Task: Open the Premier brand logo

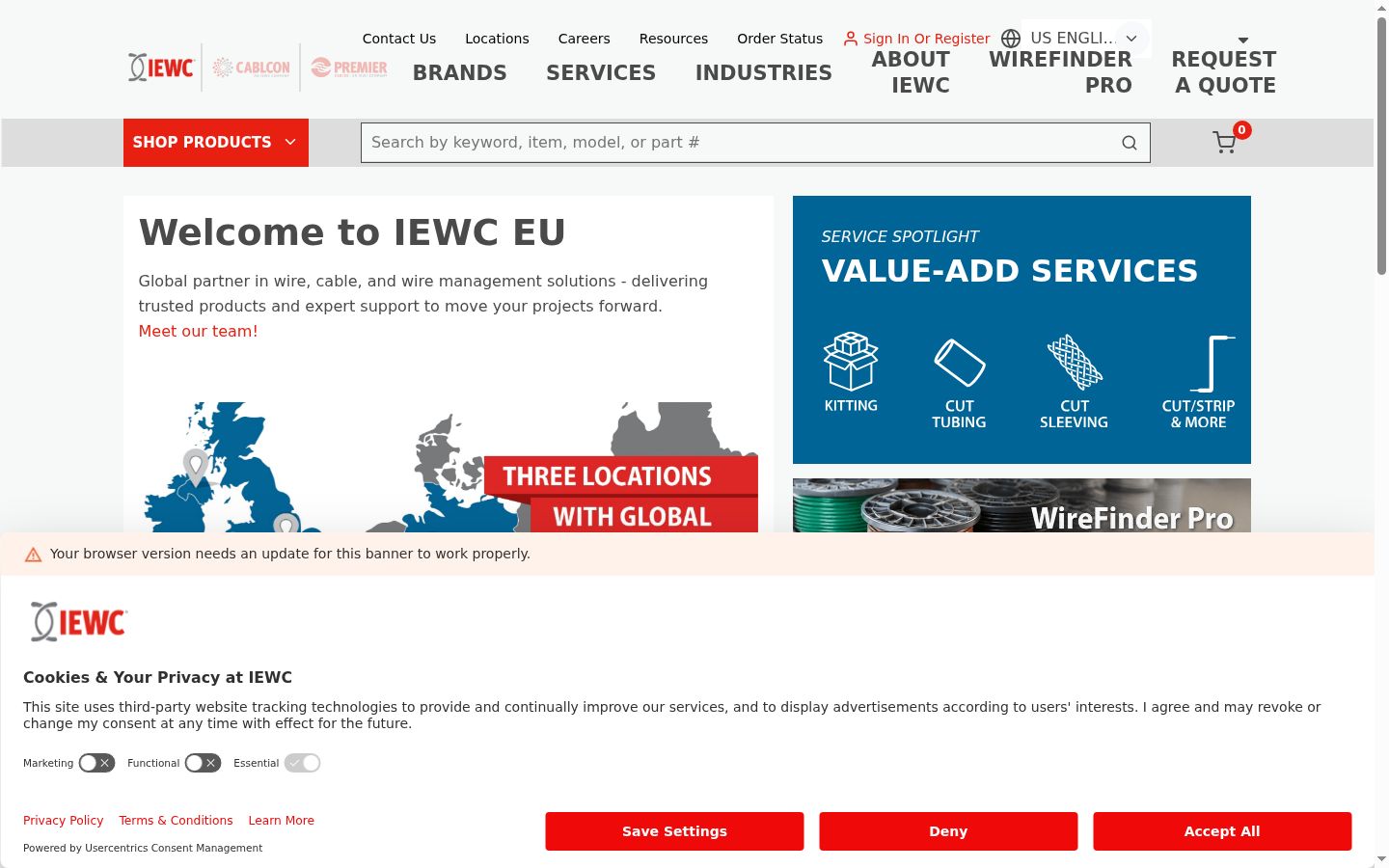Action: (x=349, y=68)
